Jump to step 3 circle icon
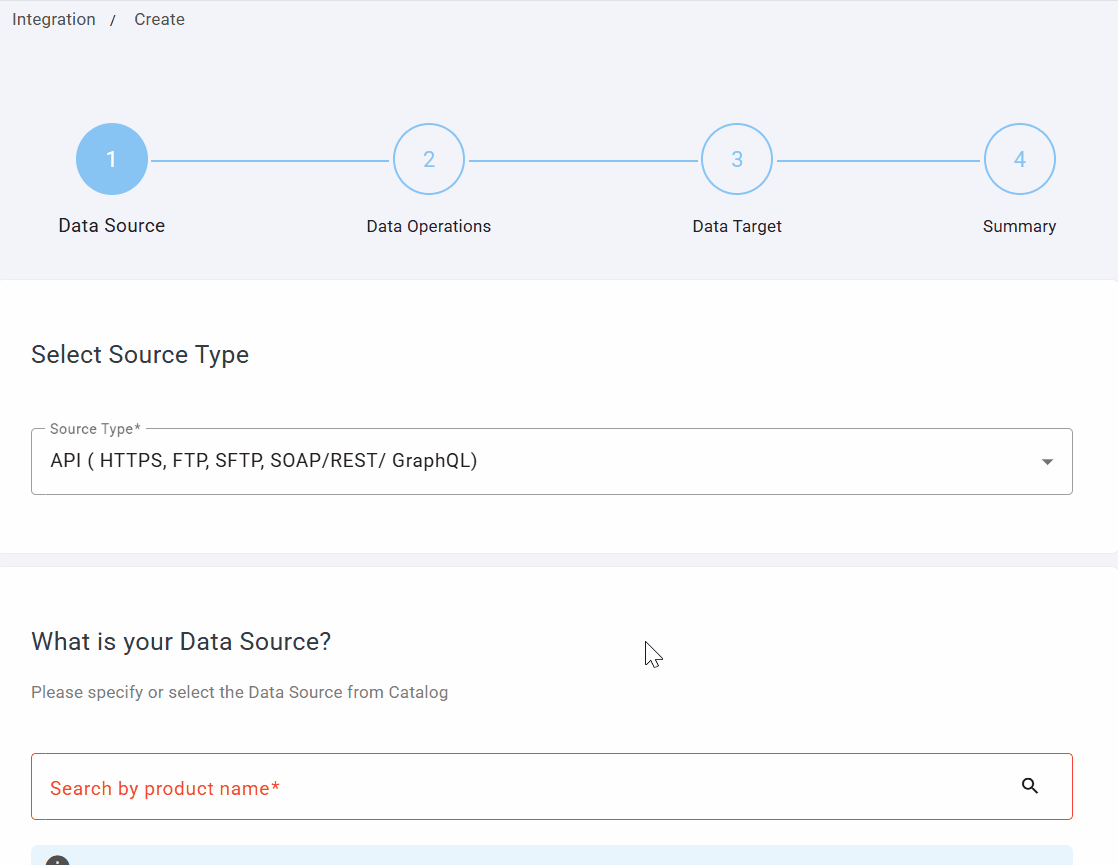The height and width of the screenshot is (865, 1118). 737,159
